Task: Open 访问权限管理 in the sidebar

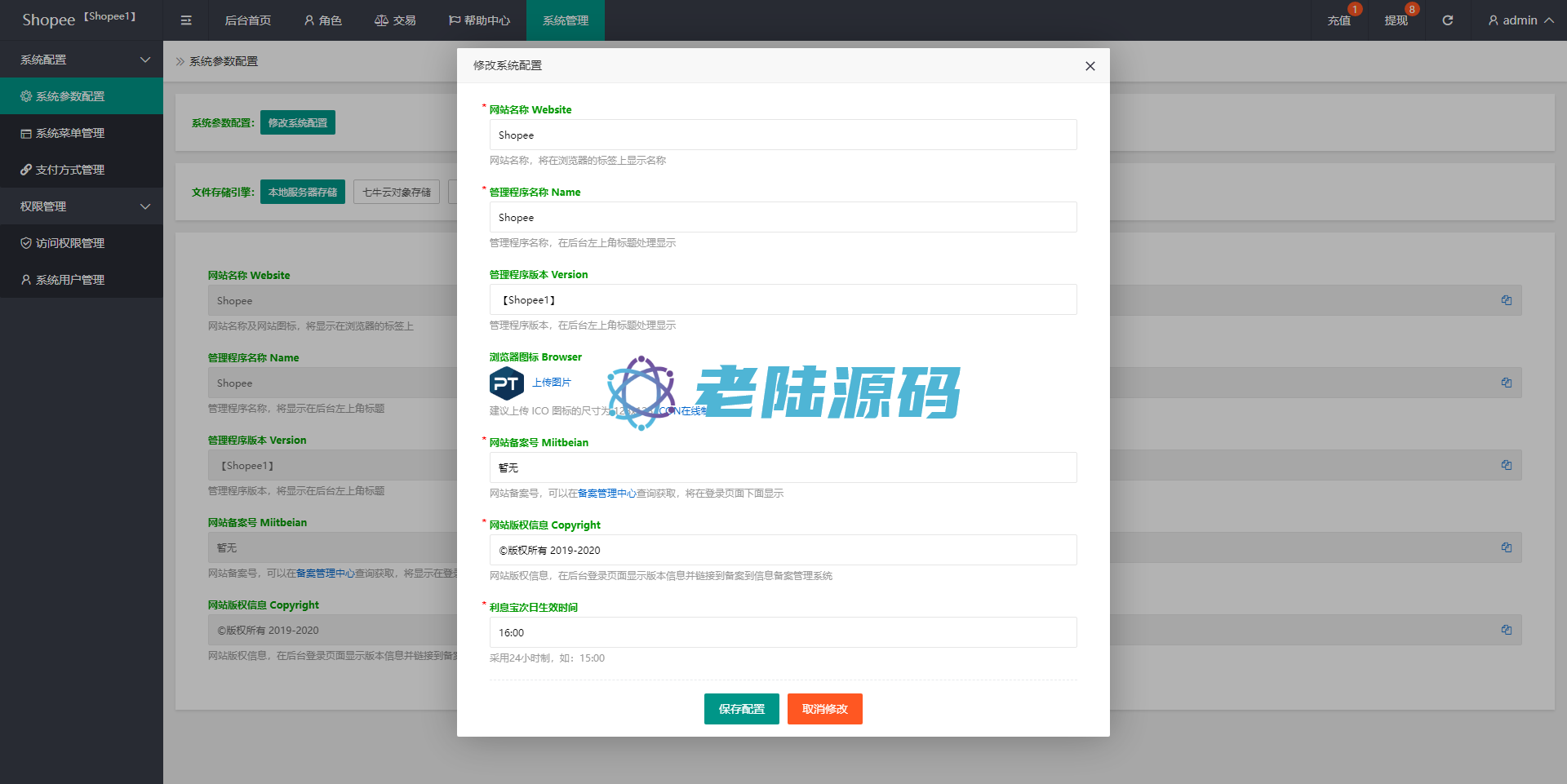Action: click(82, 243)
